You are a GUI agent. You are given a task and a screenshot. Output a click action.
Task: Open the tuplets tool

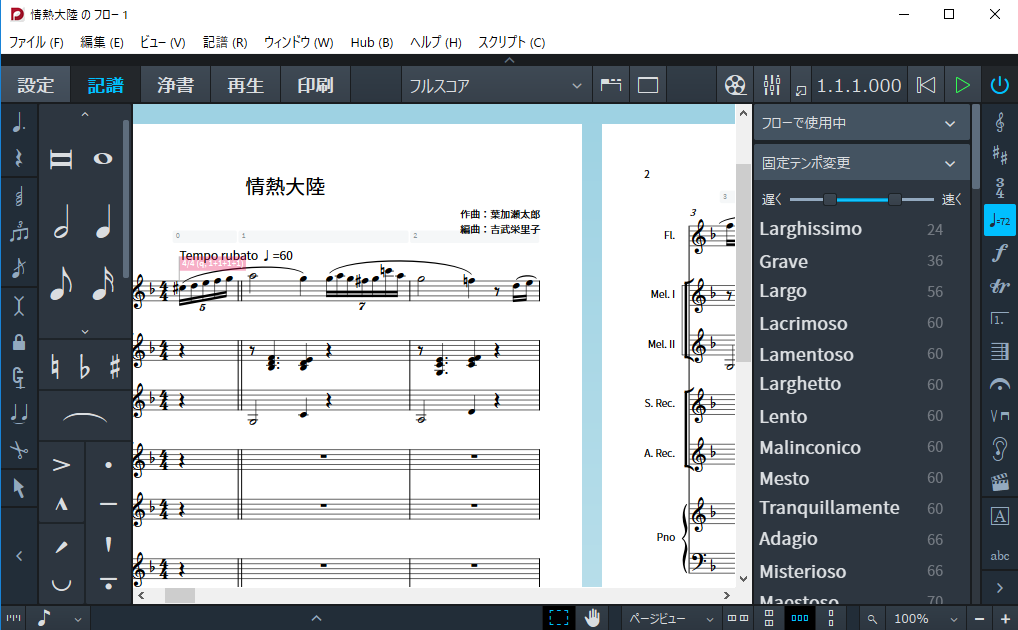(x=19, y=231)
